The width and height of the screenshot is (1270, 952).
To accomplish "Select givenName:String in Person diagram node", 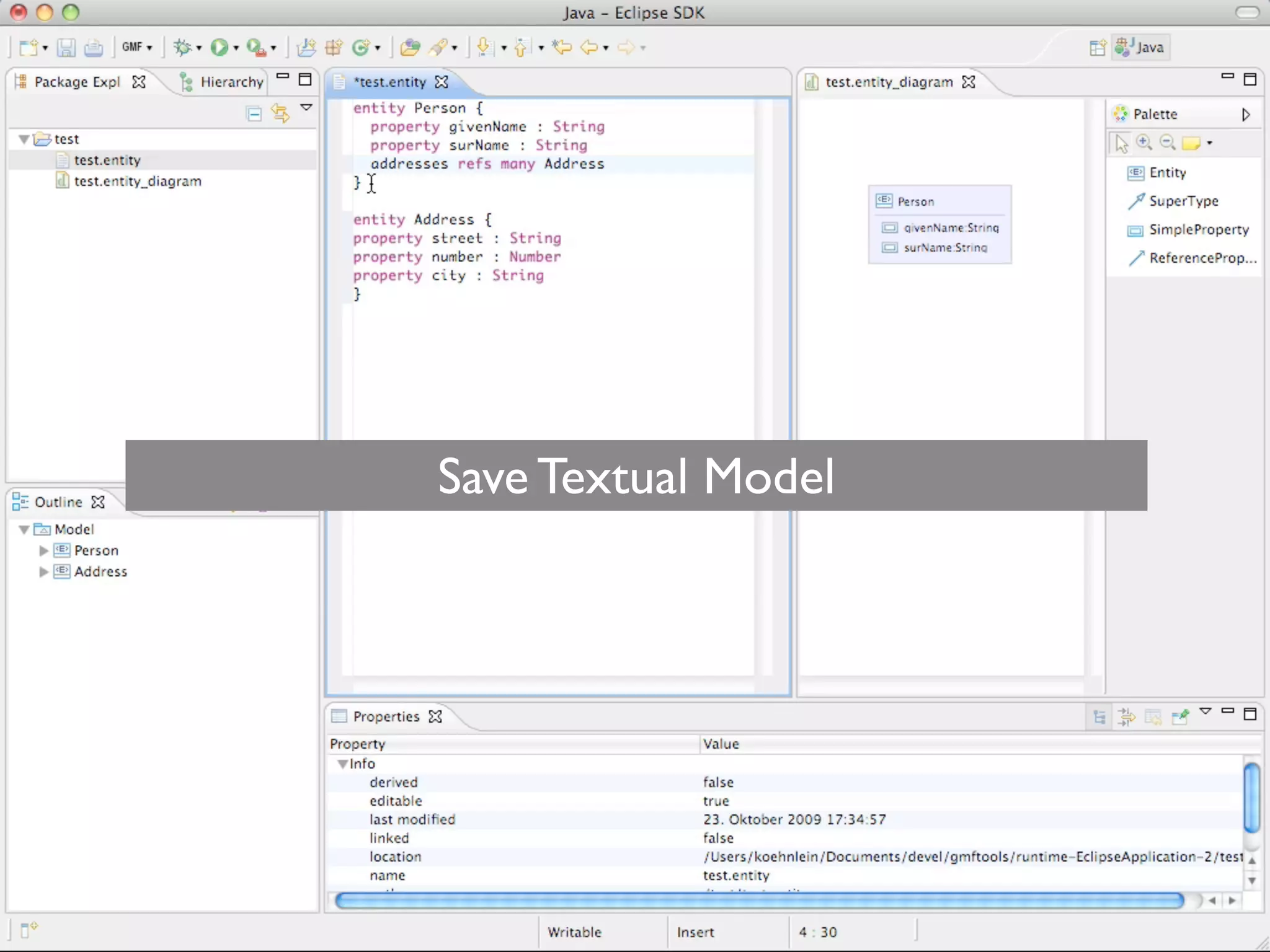I will click(x=940, y=227).
